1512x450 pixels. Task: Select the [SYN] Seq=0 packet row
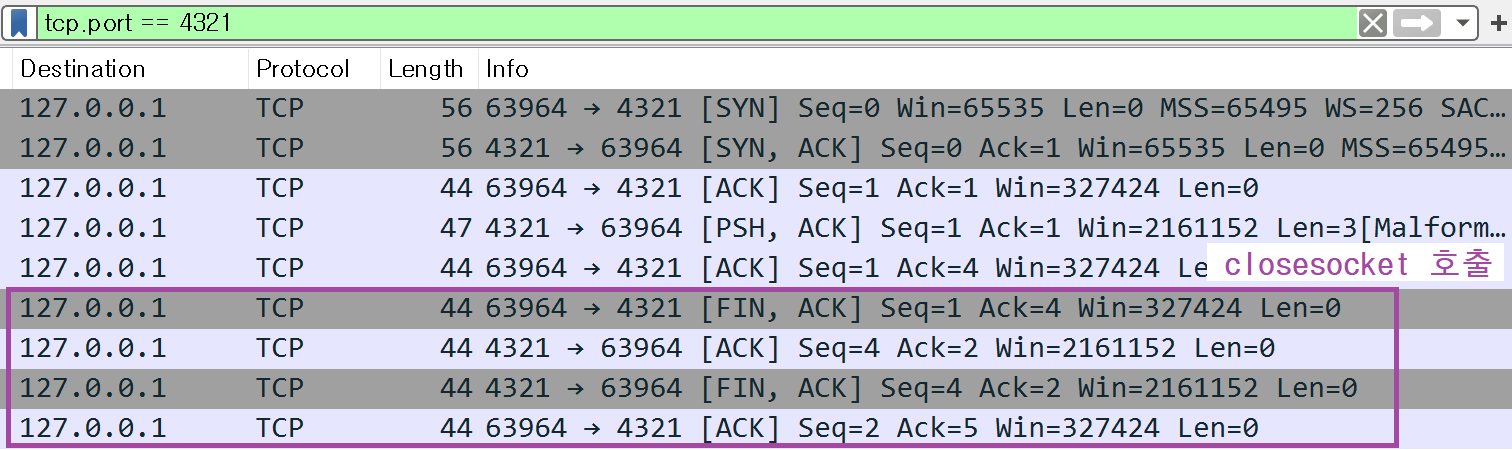(700, 108)
